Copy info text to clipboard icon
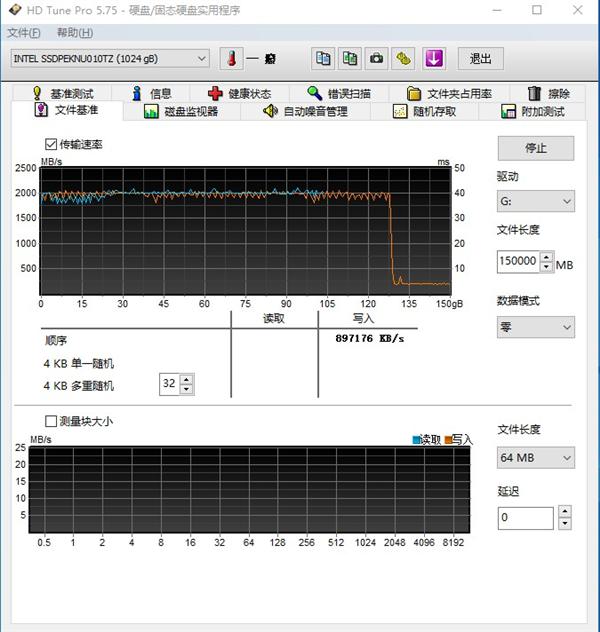 pos(323,59)
